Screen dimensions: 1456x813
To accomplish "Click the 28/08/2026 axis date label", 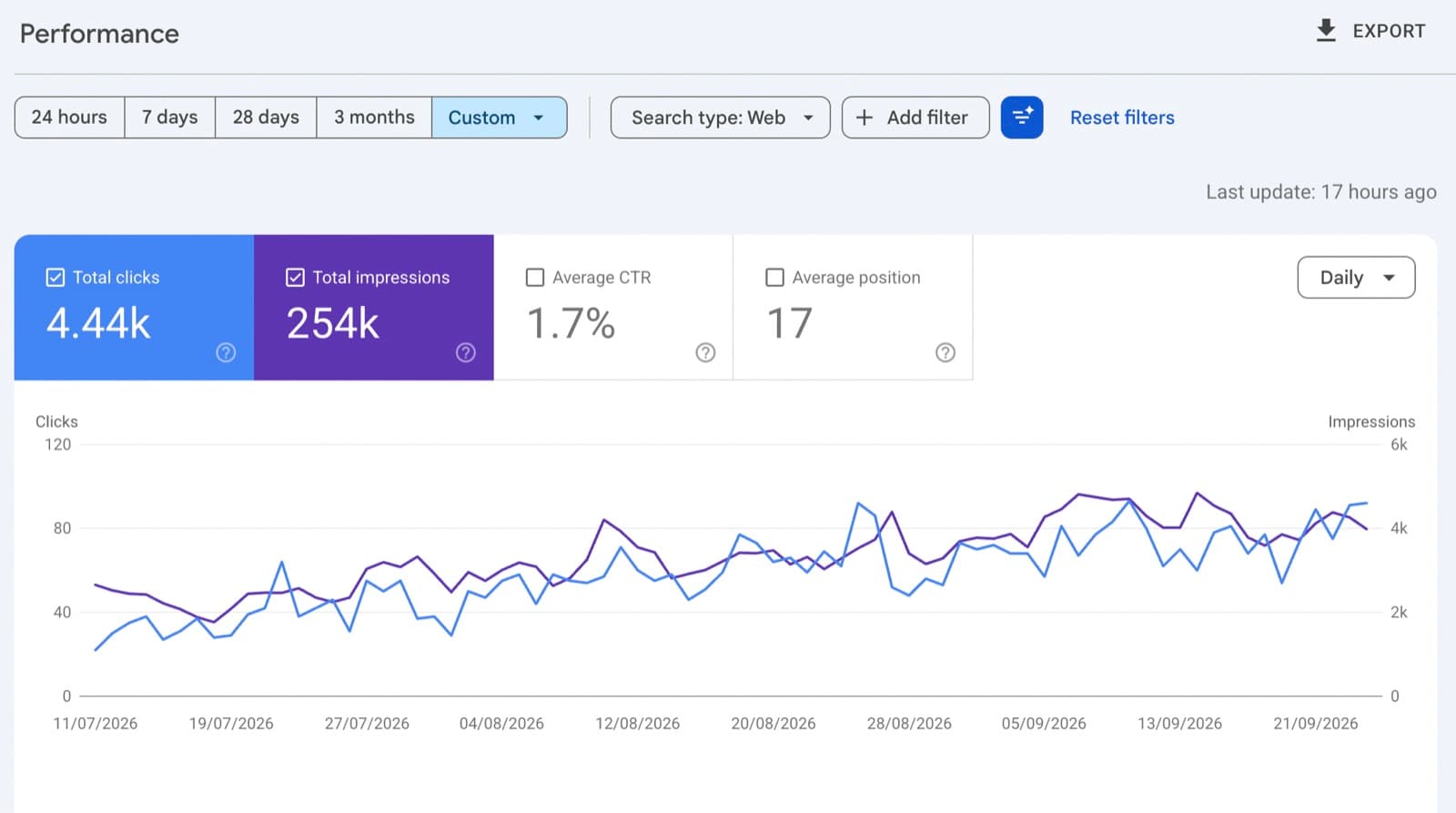I will point(909,724).
